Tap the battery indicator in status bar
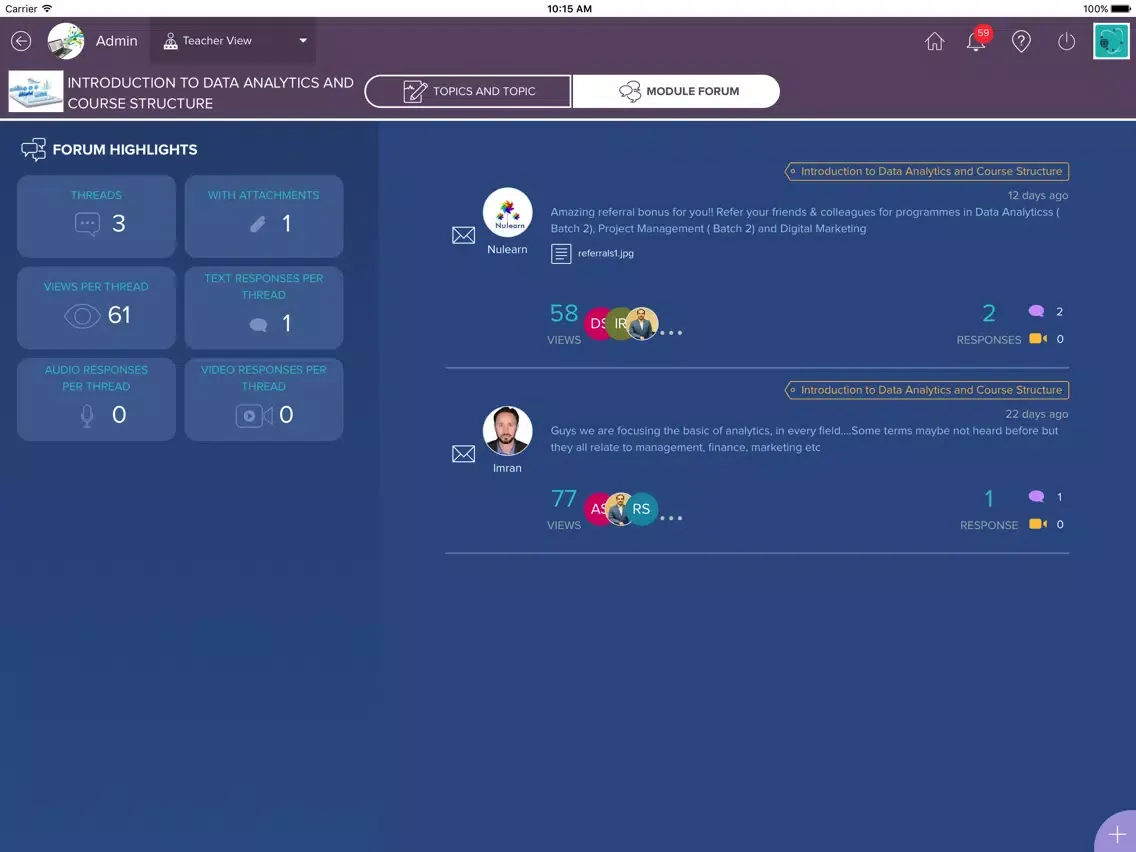This screenshot has width=1136, height=852. coord(1120,9)
